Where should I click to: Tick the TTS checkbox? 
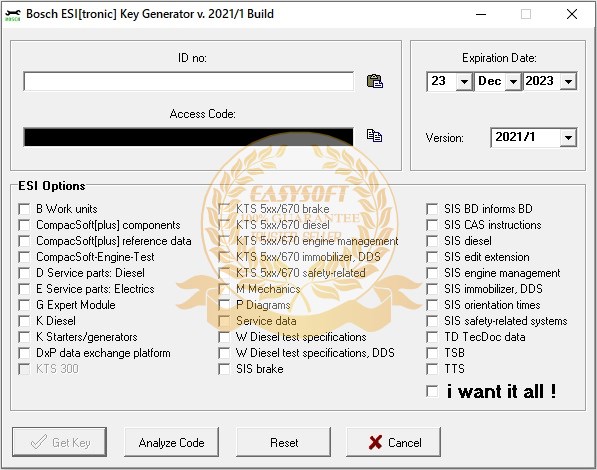coord(432,369)
